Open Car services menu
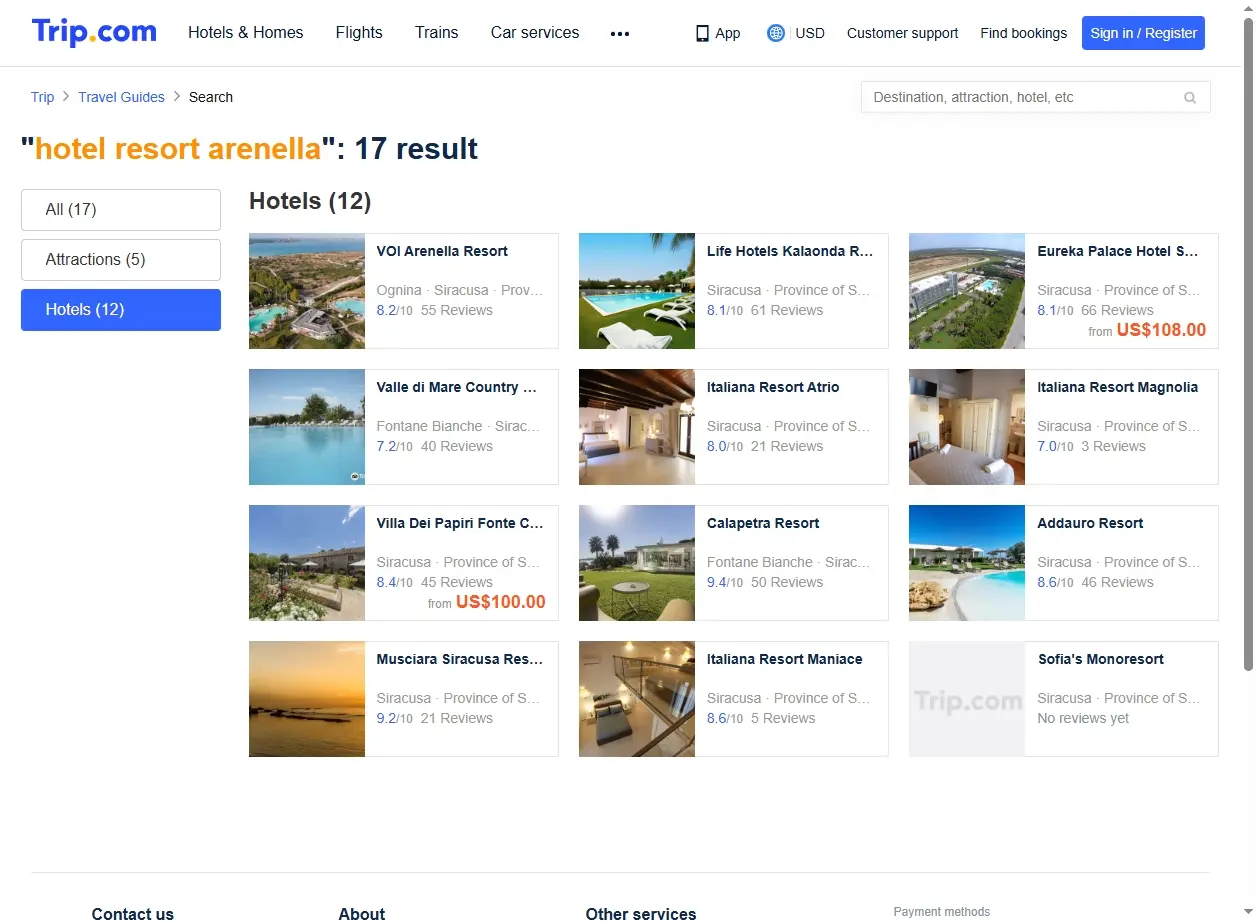 (x=535, y=32)
